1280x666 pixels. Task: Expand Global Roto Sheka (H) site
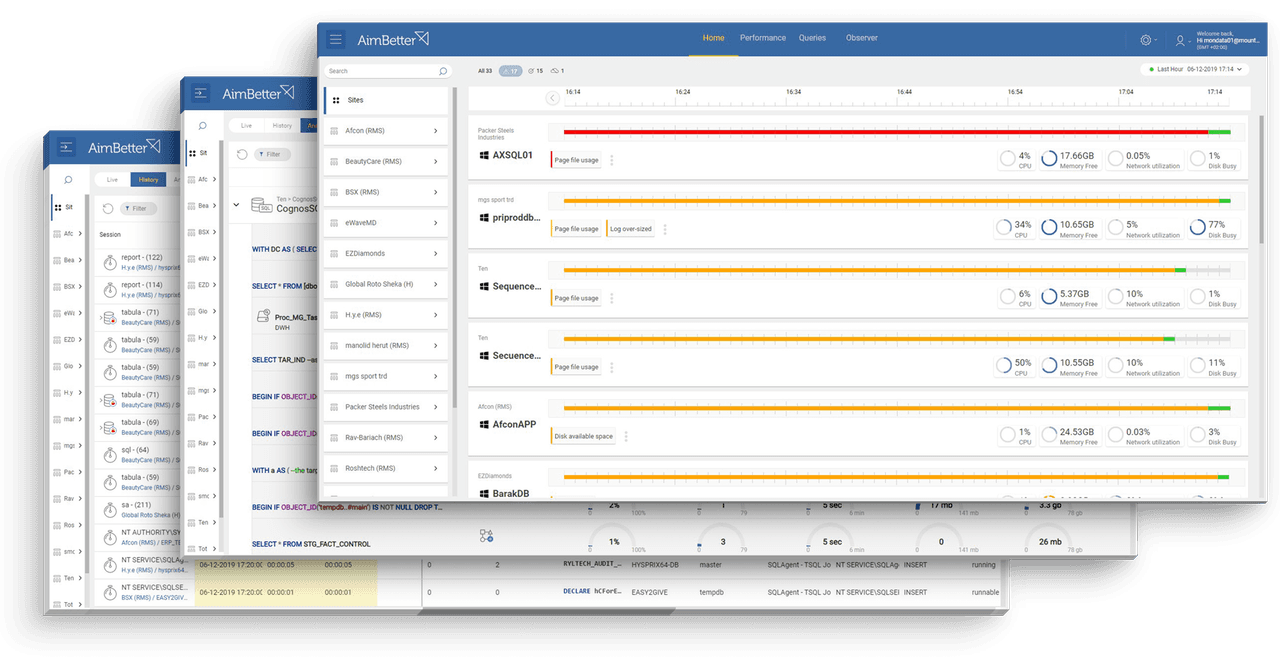(x=436, y=284)
